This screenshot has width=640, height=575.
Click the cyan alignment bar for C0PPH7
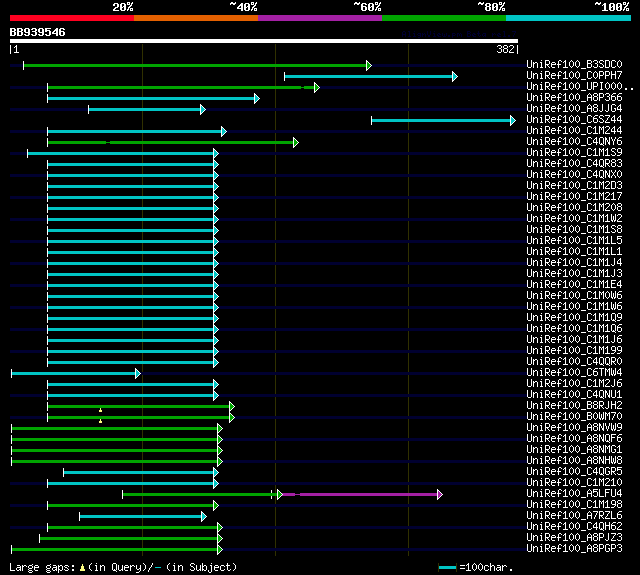pyautogui.click(x=371, y=76)
